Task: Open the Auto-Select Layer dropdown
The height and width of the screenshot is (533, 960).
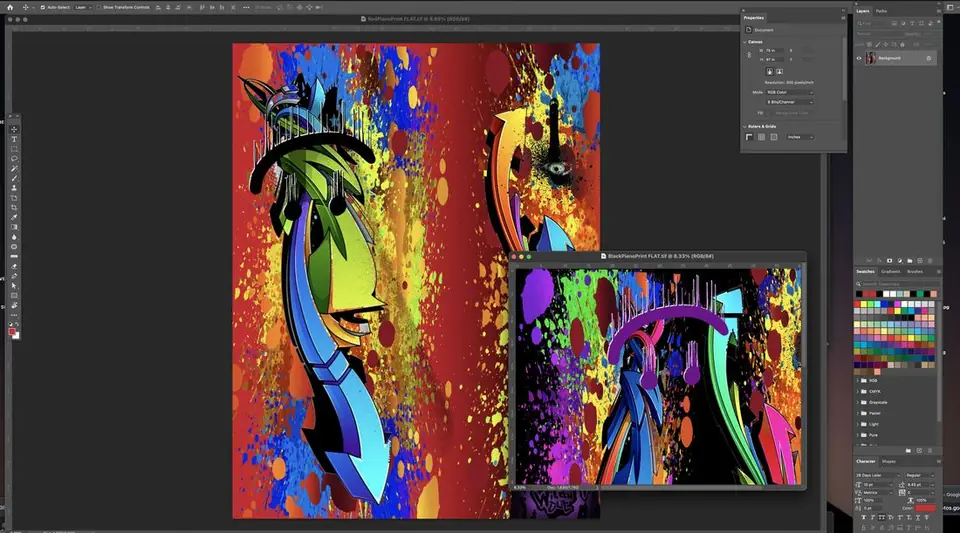Action: point(83,7)
